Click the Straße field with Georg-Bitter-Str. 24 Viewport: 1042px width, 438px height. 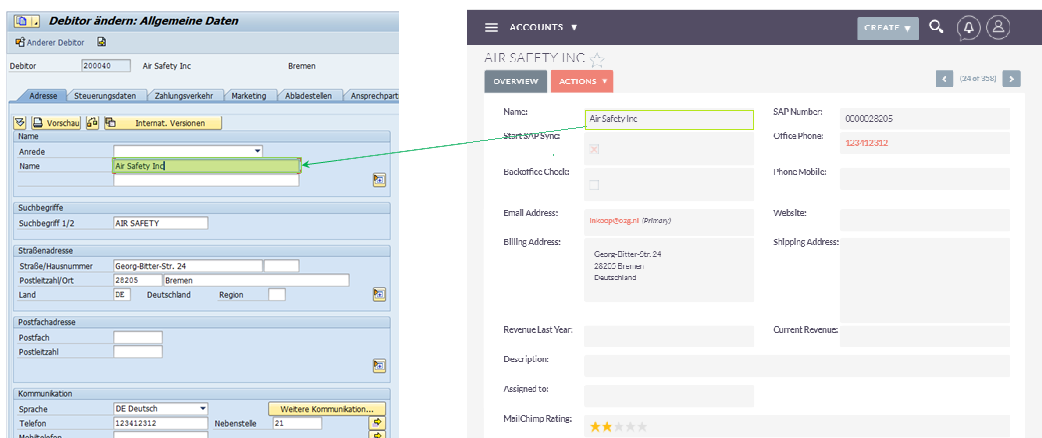188,266
